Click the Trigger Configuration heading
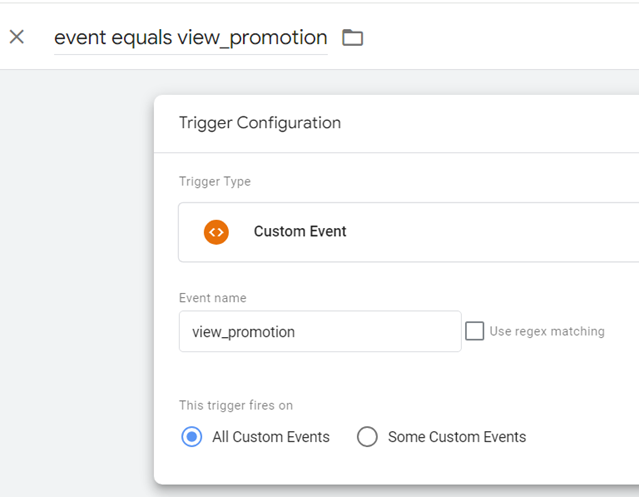Screen dimensions: 639x497 pos(260,123)
